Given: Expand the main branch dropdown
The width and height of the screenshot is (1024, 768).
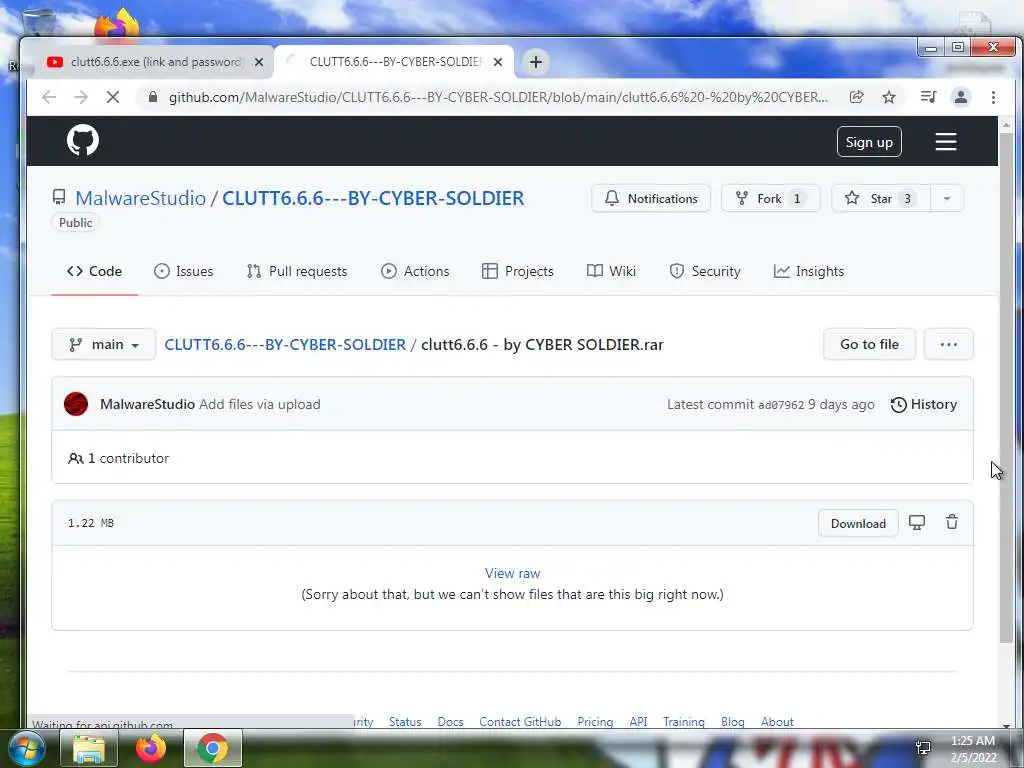Looking at the screenshot, I should (x=104, y=344).
